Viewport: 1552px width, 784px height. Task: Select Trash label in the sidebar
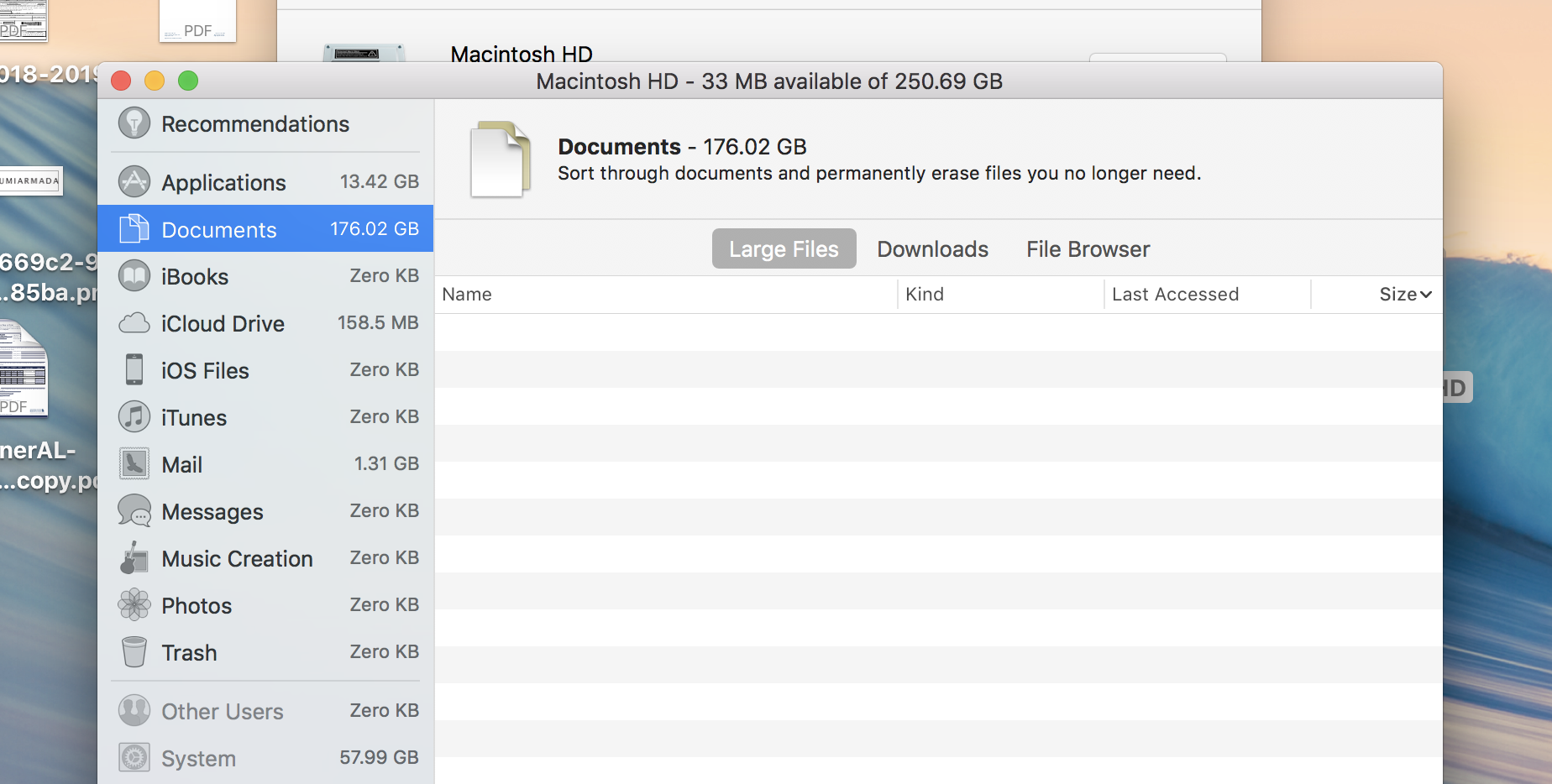pyautogui.click(x=189, y=652)
